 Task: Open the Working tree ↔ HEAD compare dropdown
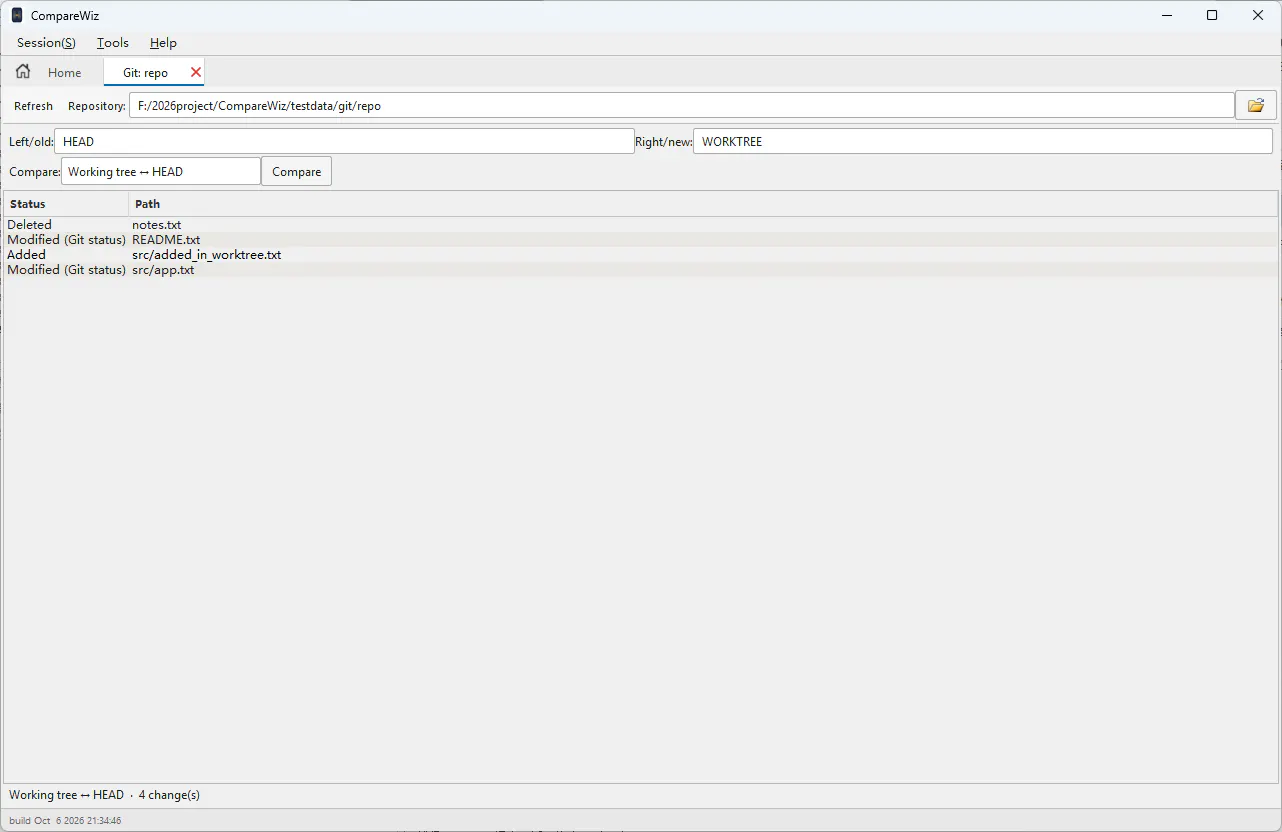coord(161,172)
